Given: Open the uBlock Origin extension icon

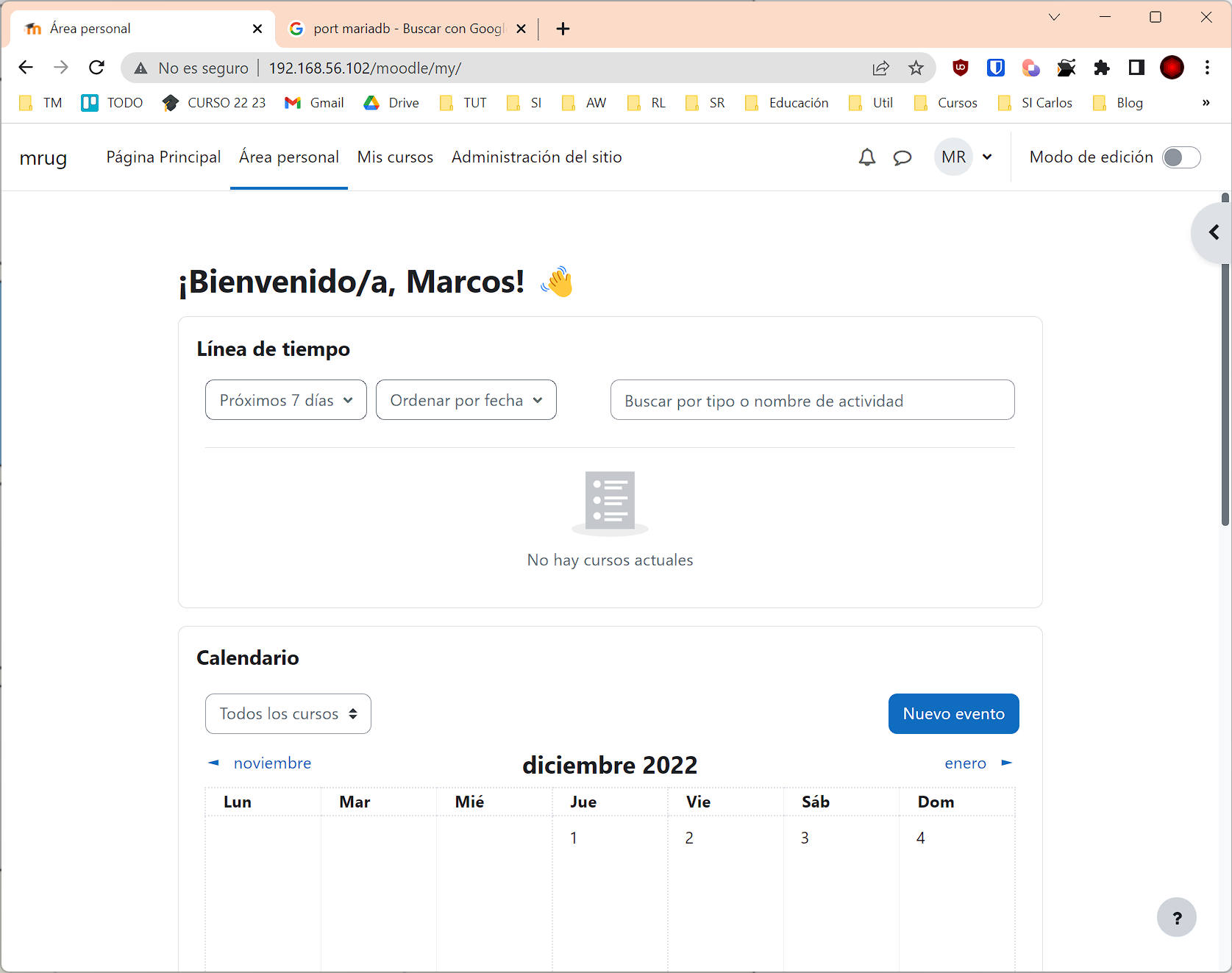Looking at the screenshot, I should [960, 68].
